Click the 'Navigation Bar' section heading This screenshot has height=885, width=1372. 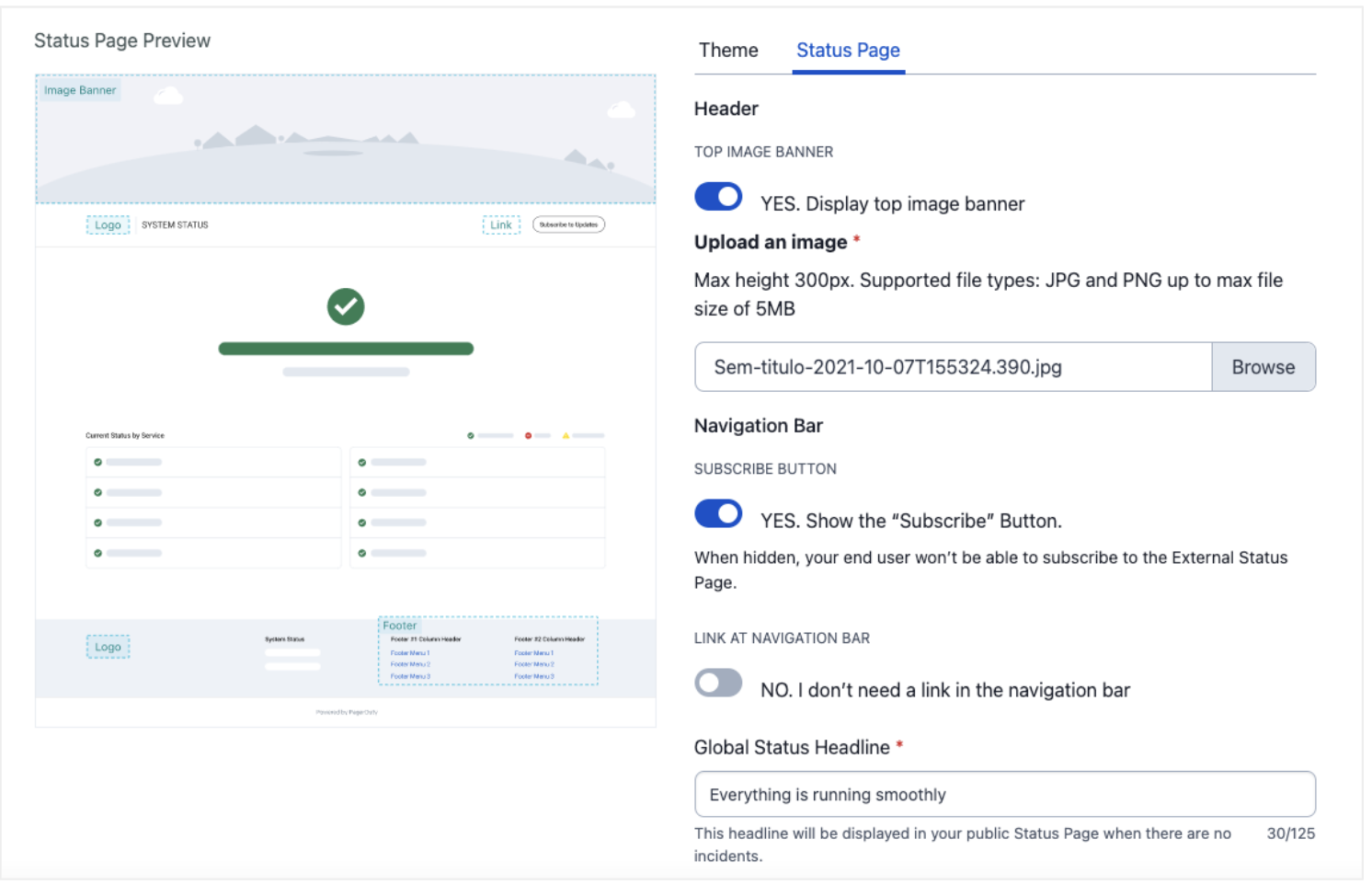point(759,426)
